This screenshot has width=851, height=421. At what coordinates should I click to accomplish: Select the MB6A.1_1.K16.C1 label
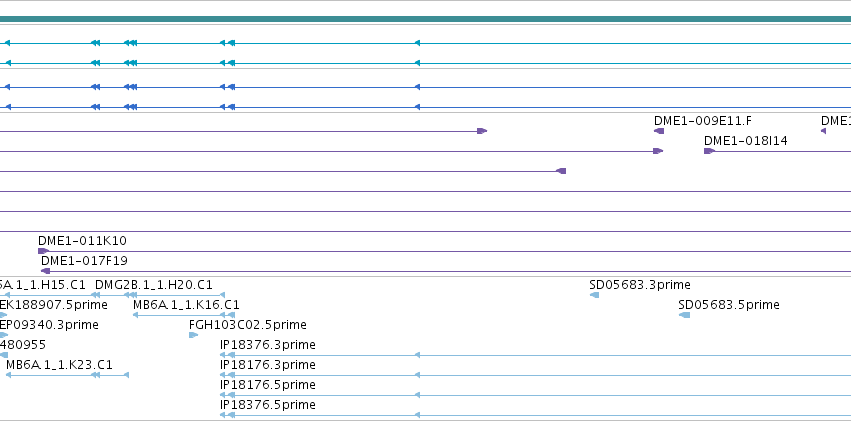[186, 305]
